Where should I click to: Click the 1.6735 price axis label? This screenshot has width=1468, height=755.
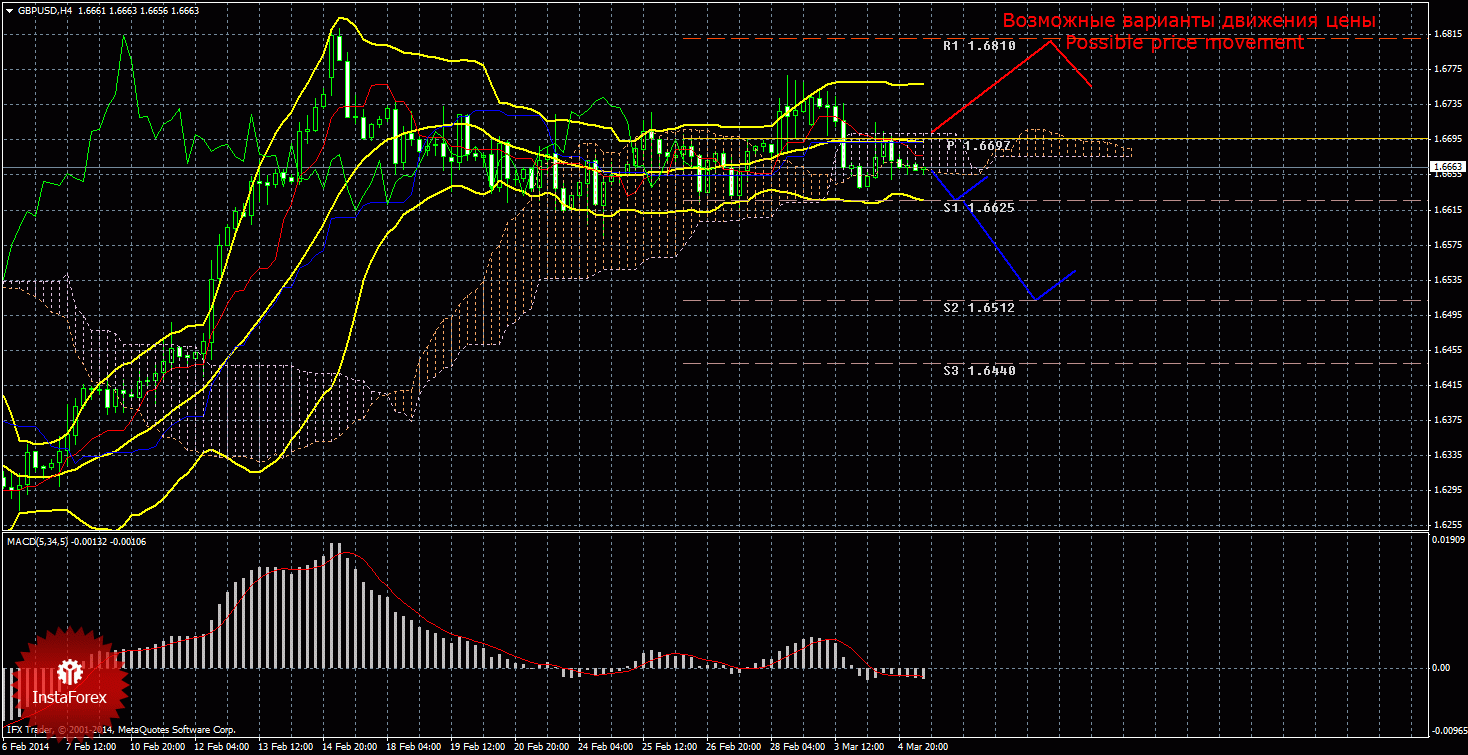pyautogui.click(x=1447, y=103)
